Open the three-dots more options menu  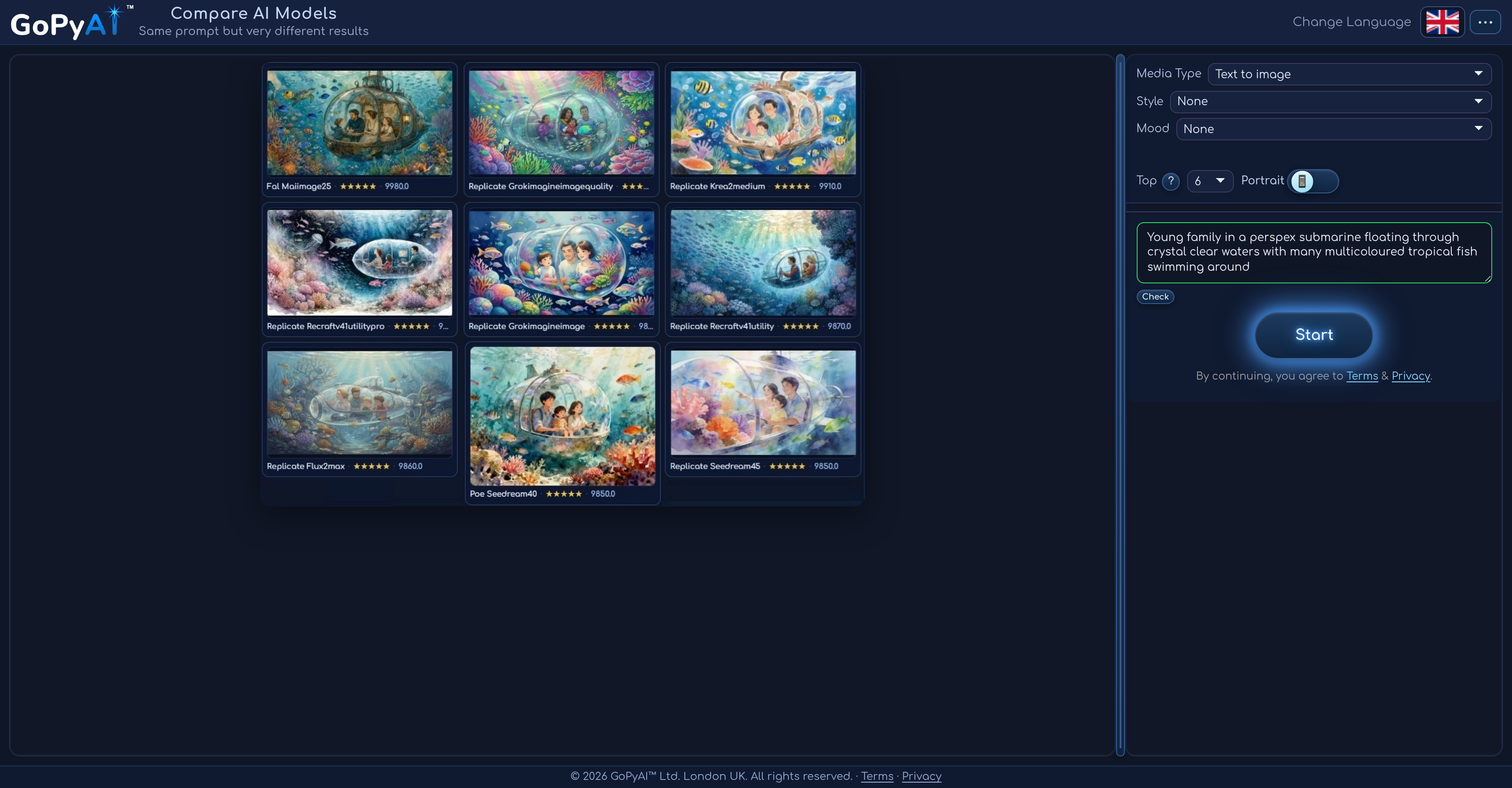tap(1485, 22)
